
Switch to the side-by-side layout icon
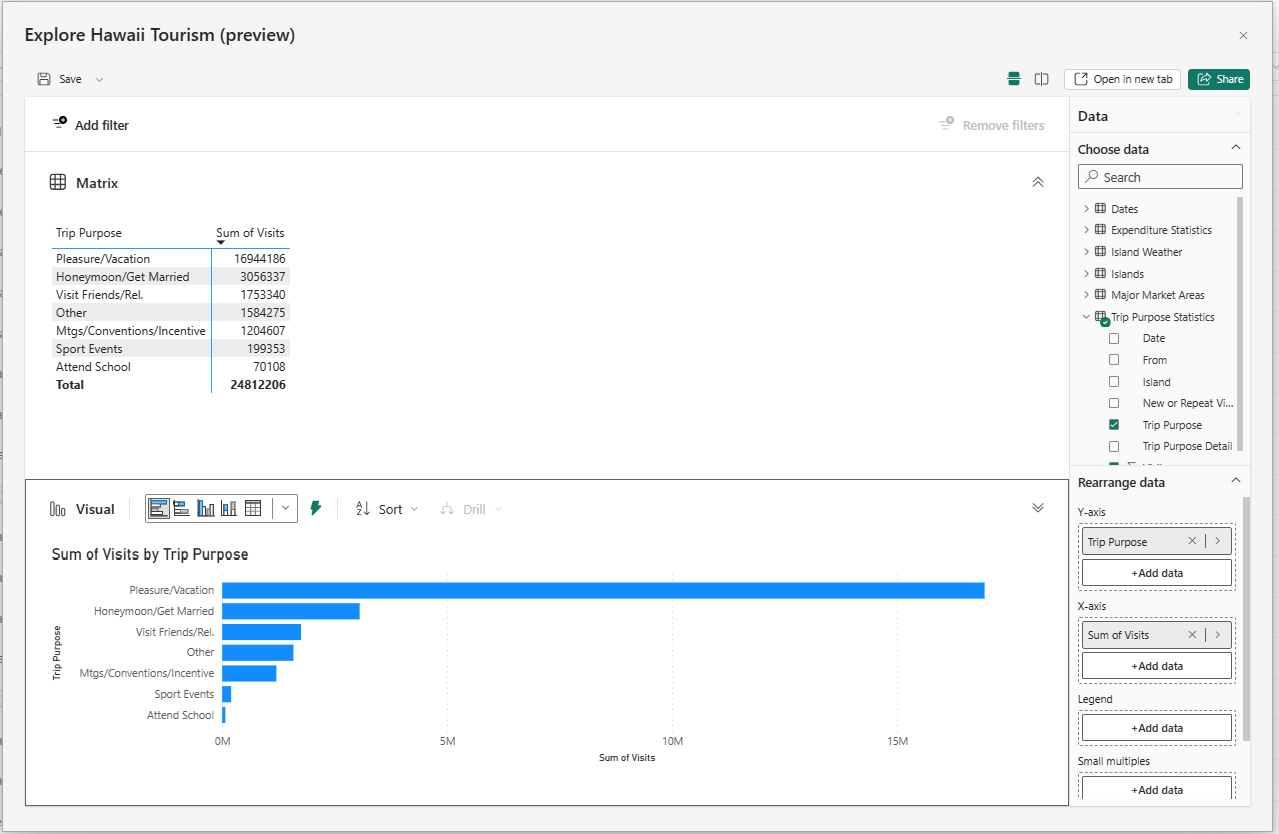(1042, 79)
